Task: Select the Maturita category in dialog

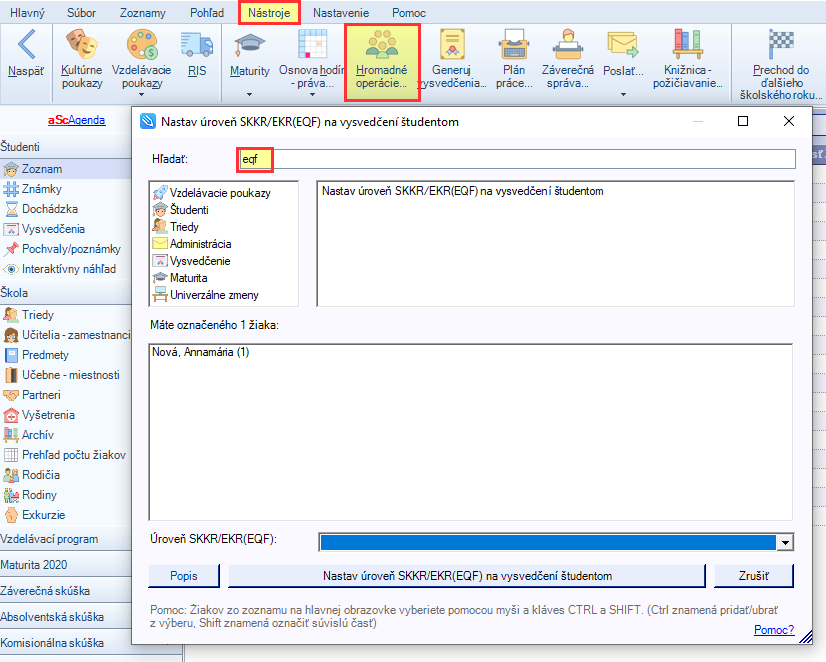Action: 180,278
